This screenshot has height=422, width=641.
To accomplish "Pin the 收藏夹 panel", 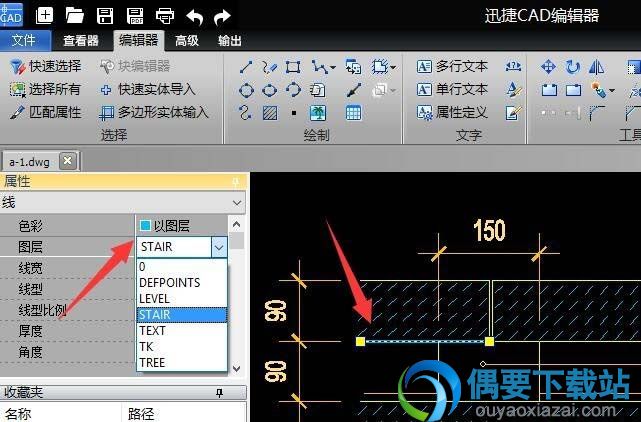I will point(220,393).
